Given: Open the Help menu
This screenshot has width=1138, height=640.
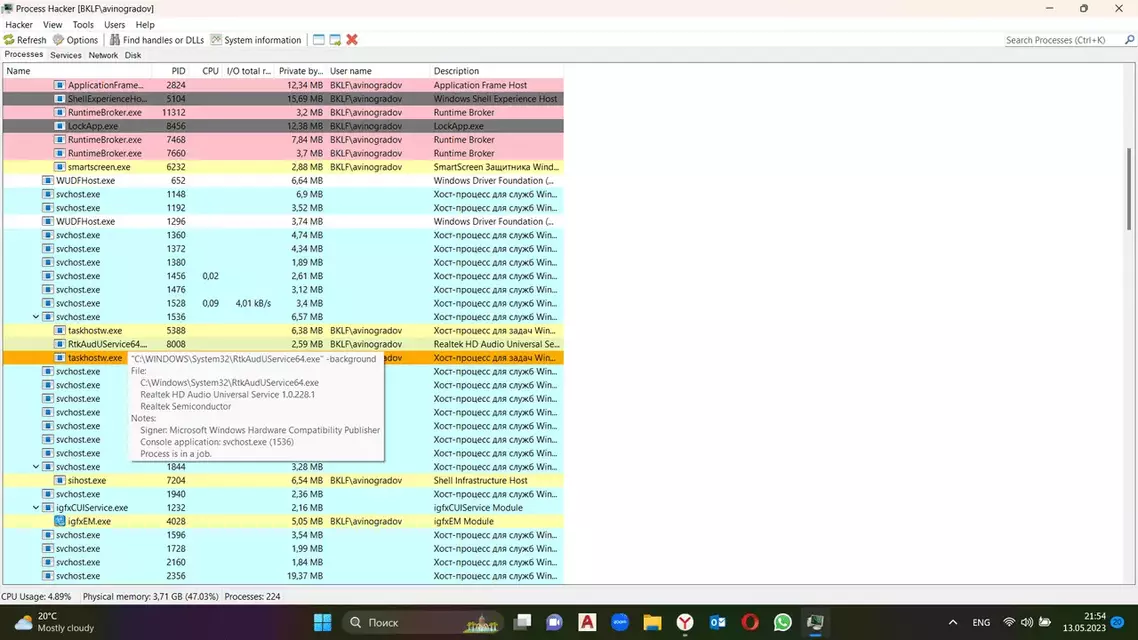Looking at the screenshot, I should (145, 25).
